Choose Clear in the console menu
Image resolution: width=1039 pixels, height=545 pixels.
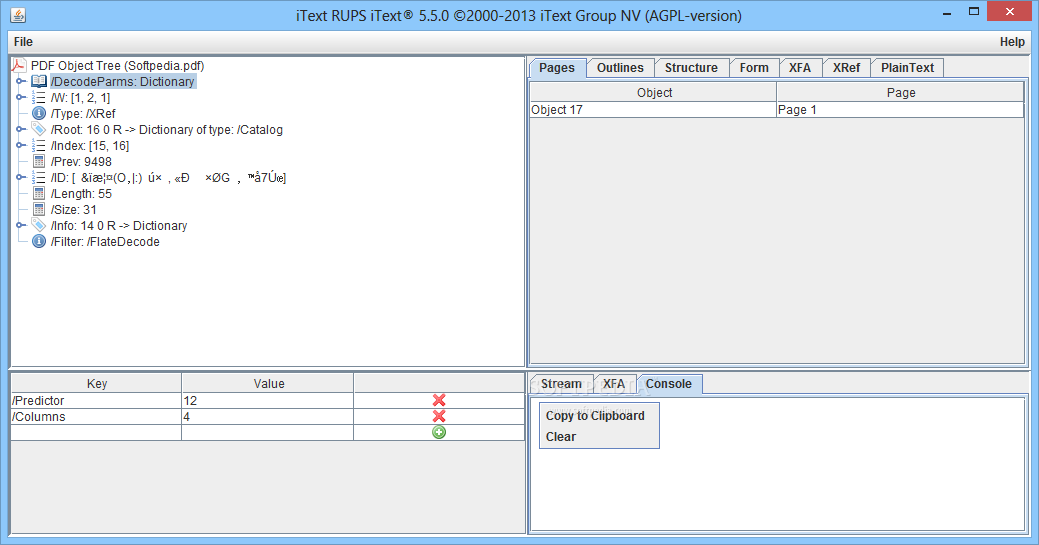pos(561,437)
